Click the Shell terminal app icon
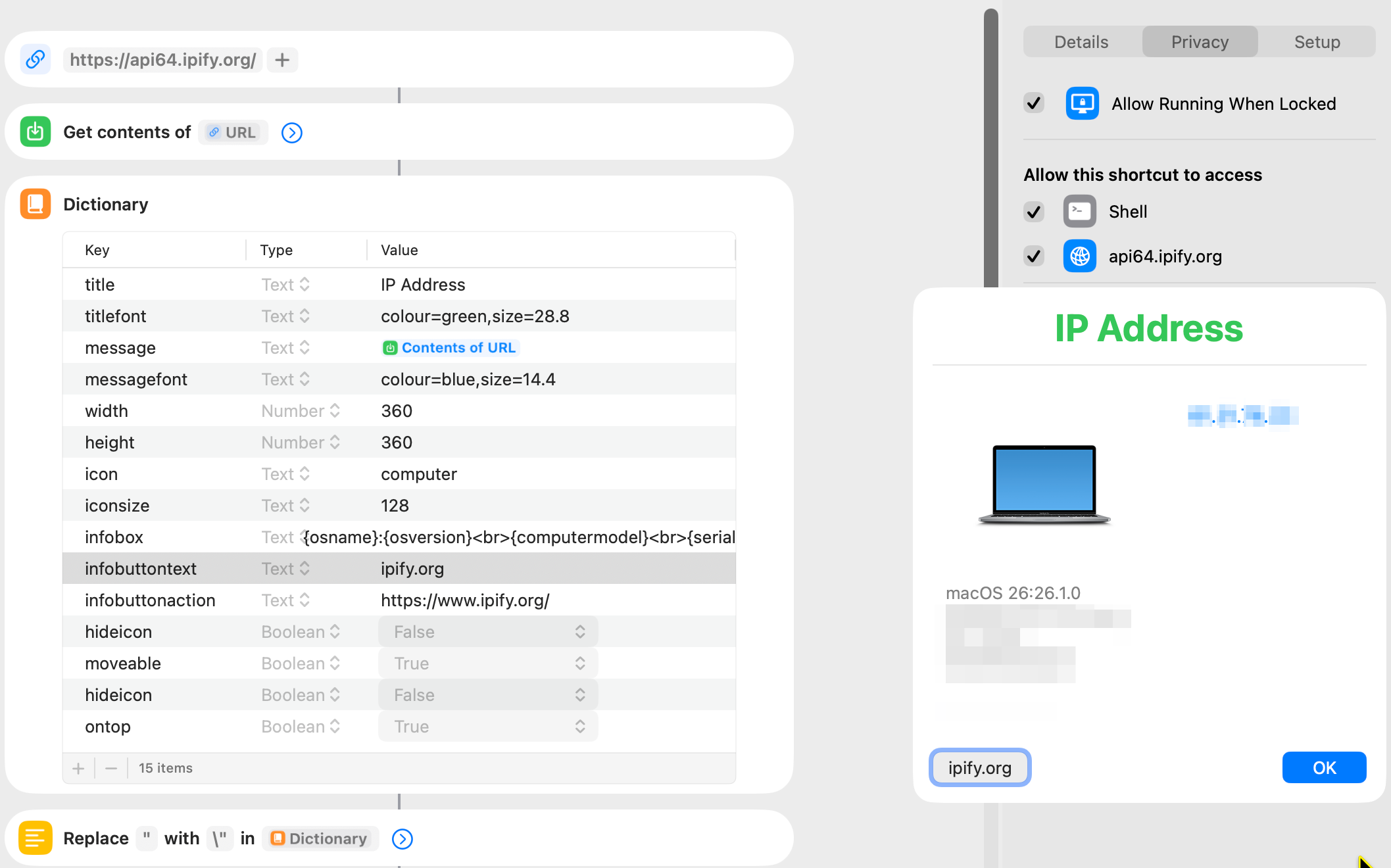This screenshot has width=1391, height=868. pos(1079,212)
